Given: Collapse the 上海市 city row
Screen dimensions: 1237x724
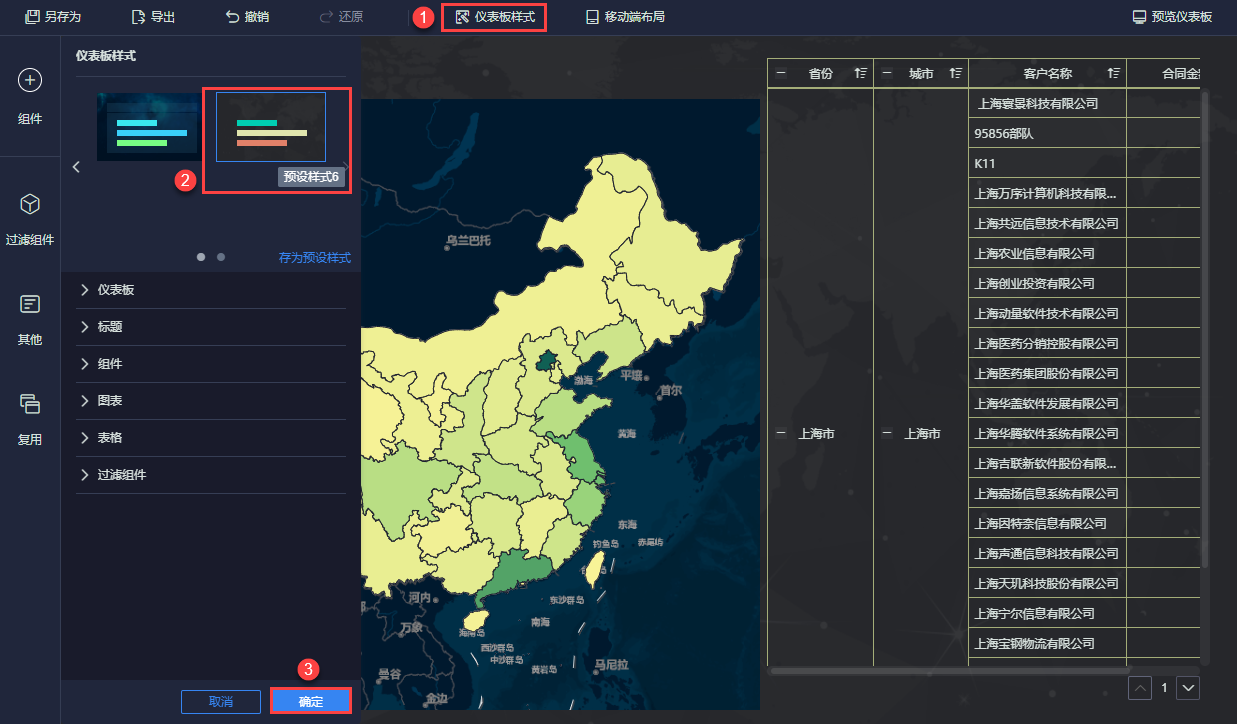Looking at the screenshot, I should 887,434.
